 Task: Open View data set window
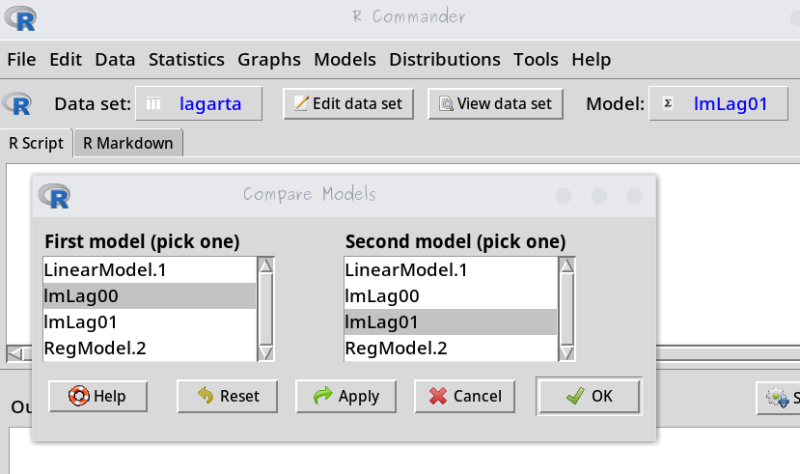pos(496,104)
